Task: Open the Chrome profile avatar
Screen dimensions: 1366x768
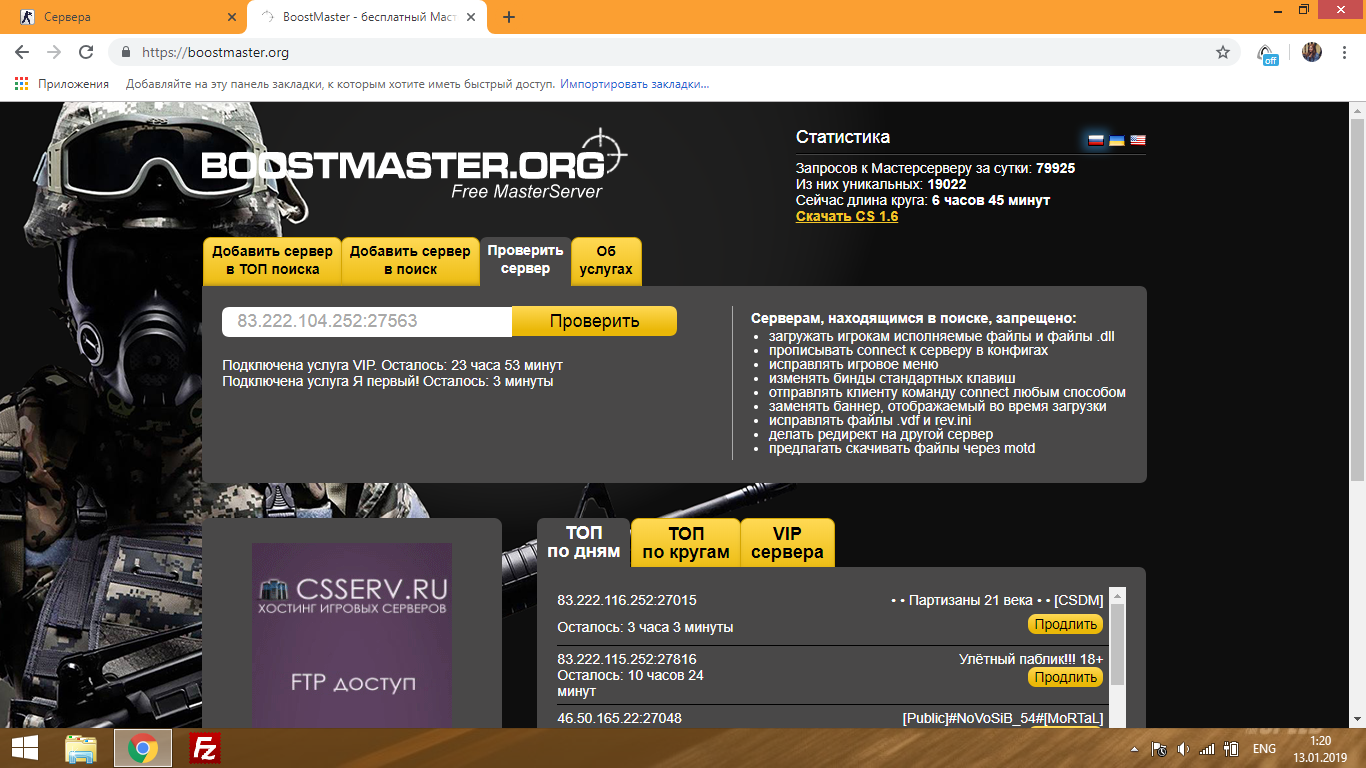Action: pos(1311,52)
